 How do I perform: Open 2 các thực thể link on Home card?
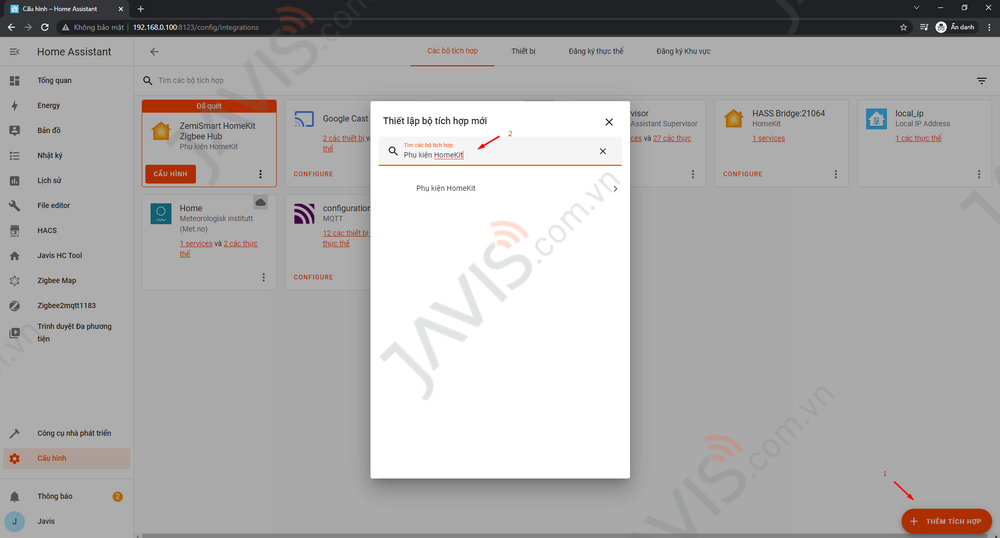(x=240, y=244)
